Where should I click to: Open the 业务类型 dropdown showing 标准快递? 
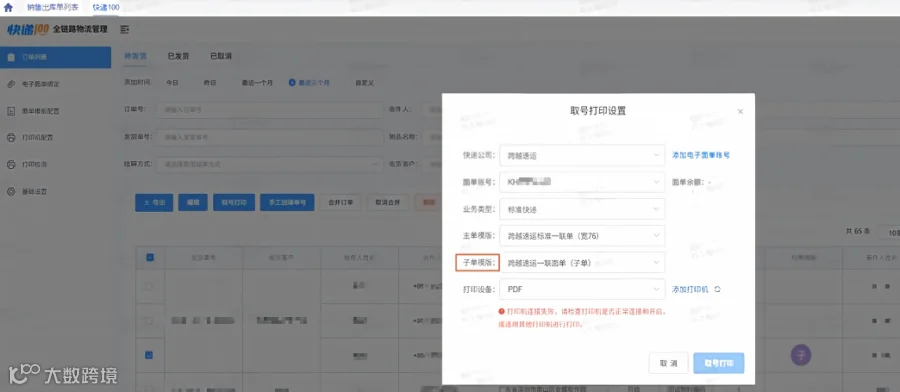coord(582,209)
